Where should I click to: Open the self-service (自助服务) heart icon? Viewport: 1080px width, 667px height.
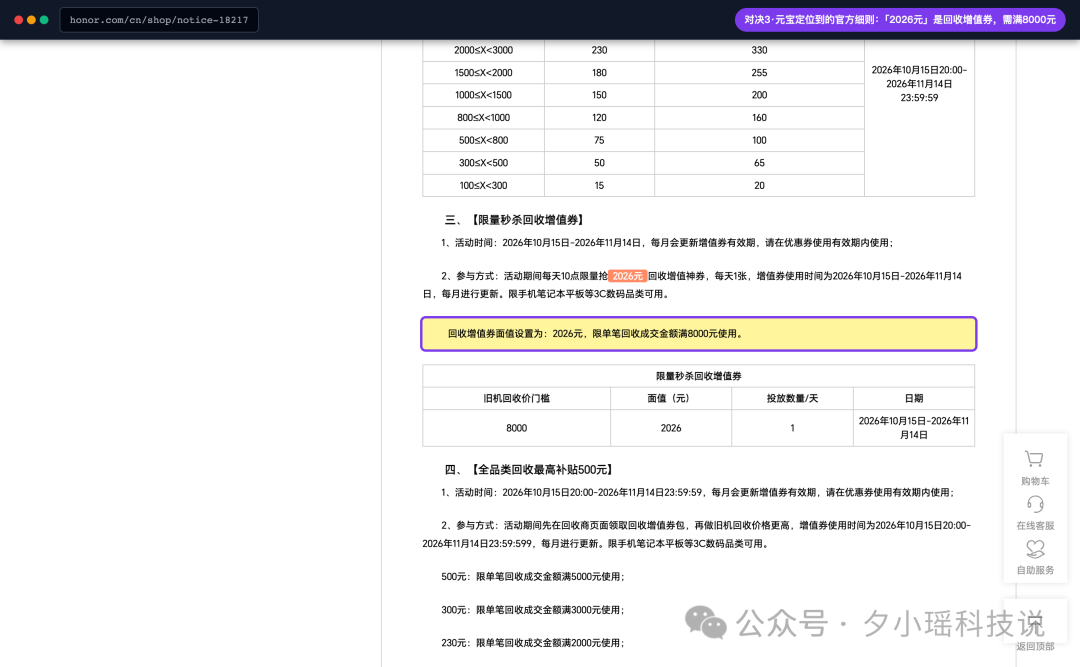[1035, 548]
